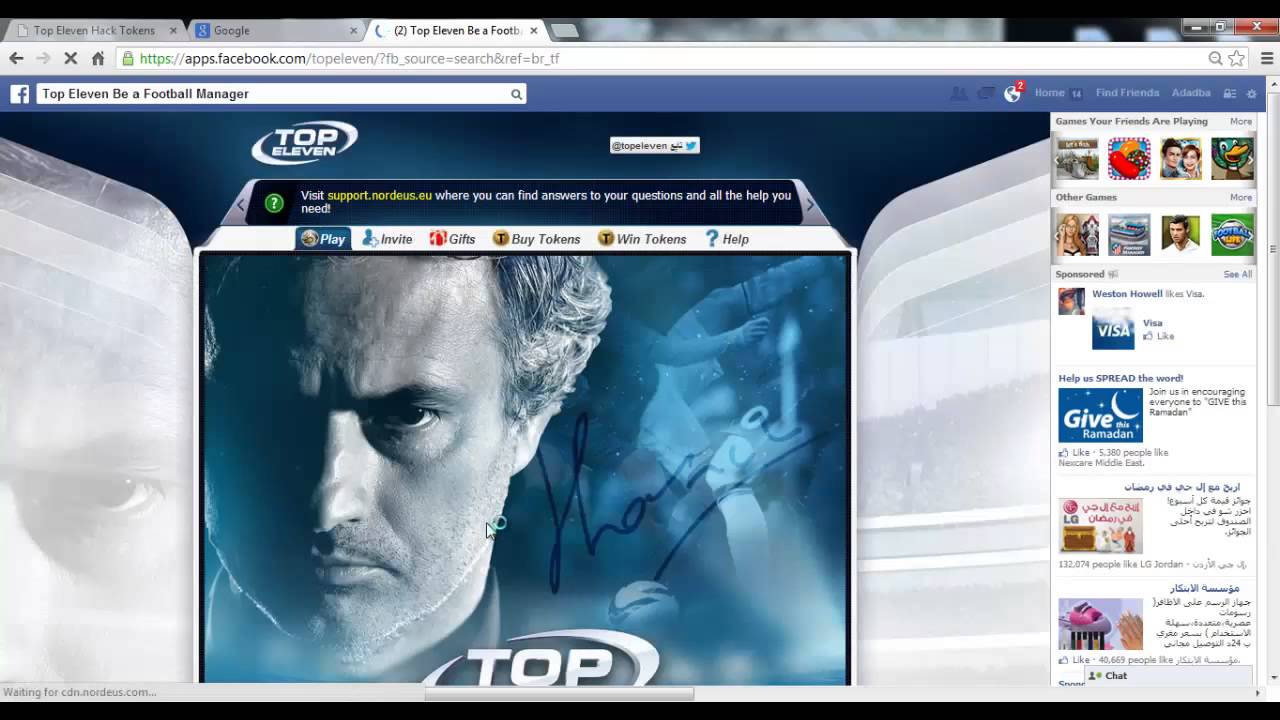Click the page vertical scrollbar
Viewport: 1280px width, 720px height.
coord(1273,250)
